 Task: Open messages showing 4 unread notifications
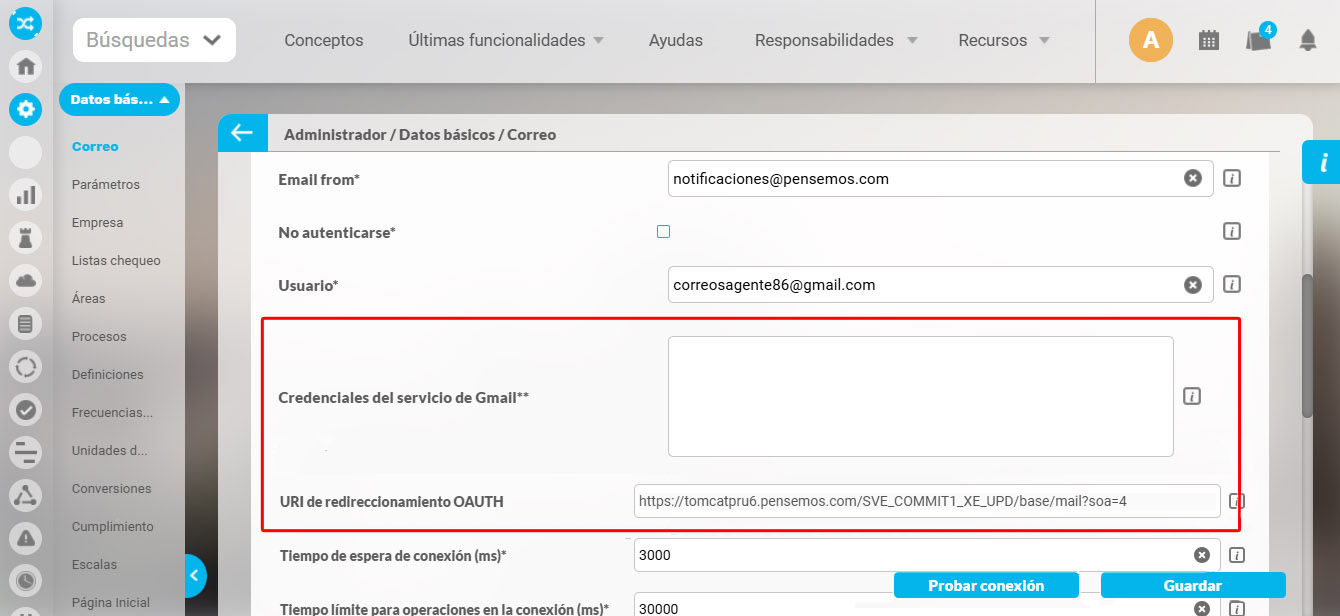(x=1259, y=41)
